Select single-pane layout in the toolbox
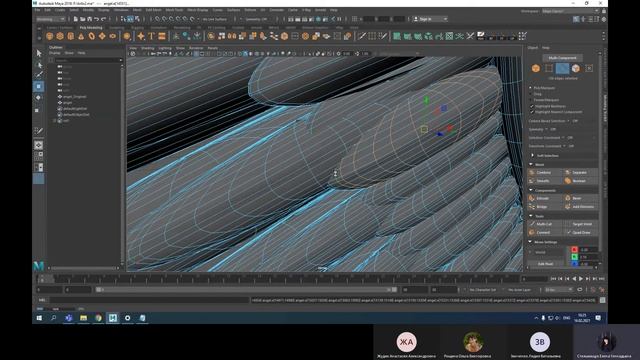Viewport: 640px width, 360px height. (x=39, y=145)
